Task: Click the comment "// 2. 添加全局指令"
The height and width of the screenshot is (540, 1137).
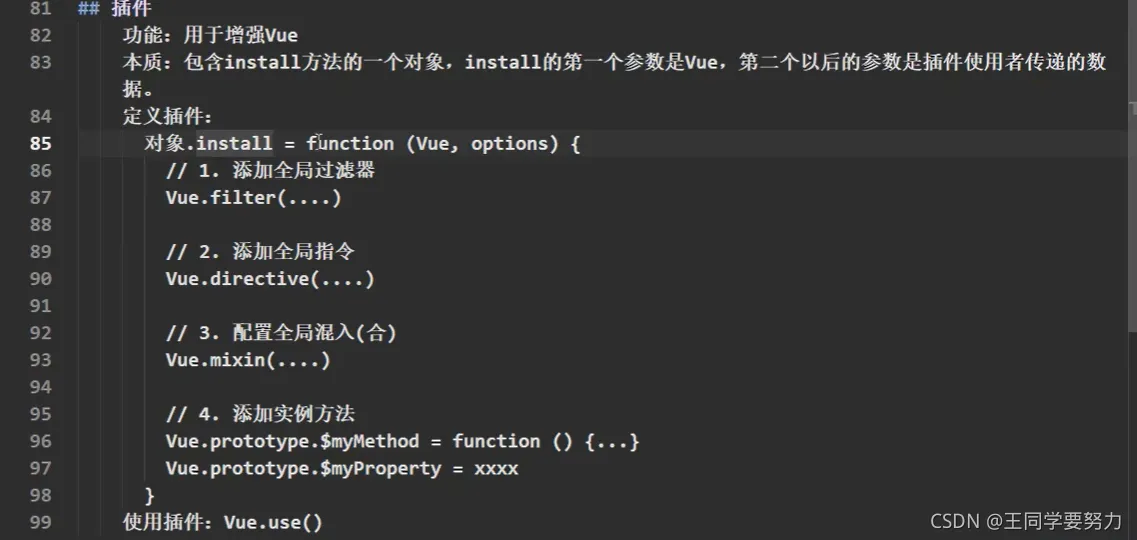Action: 260,252
